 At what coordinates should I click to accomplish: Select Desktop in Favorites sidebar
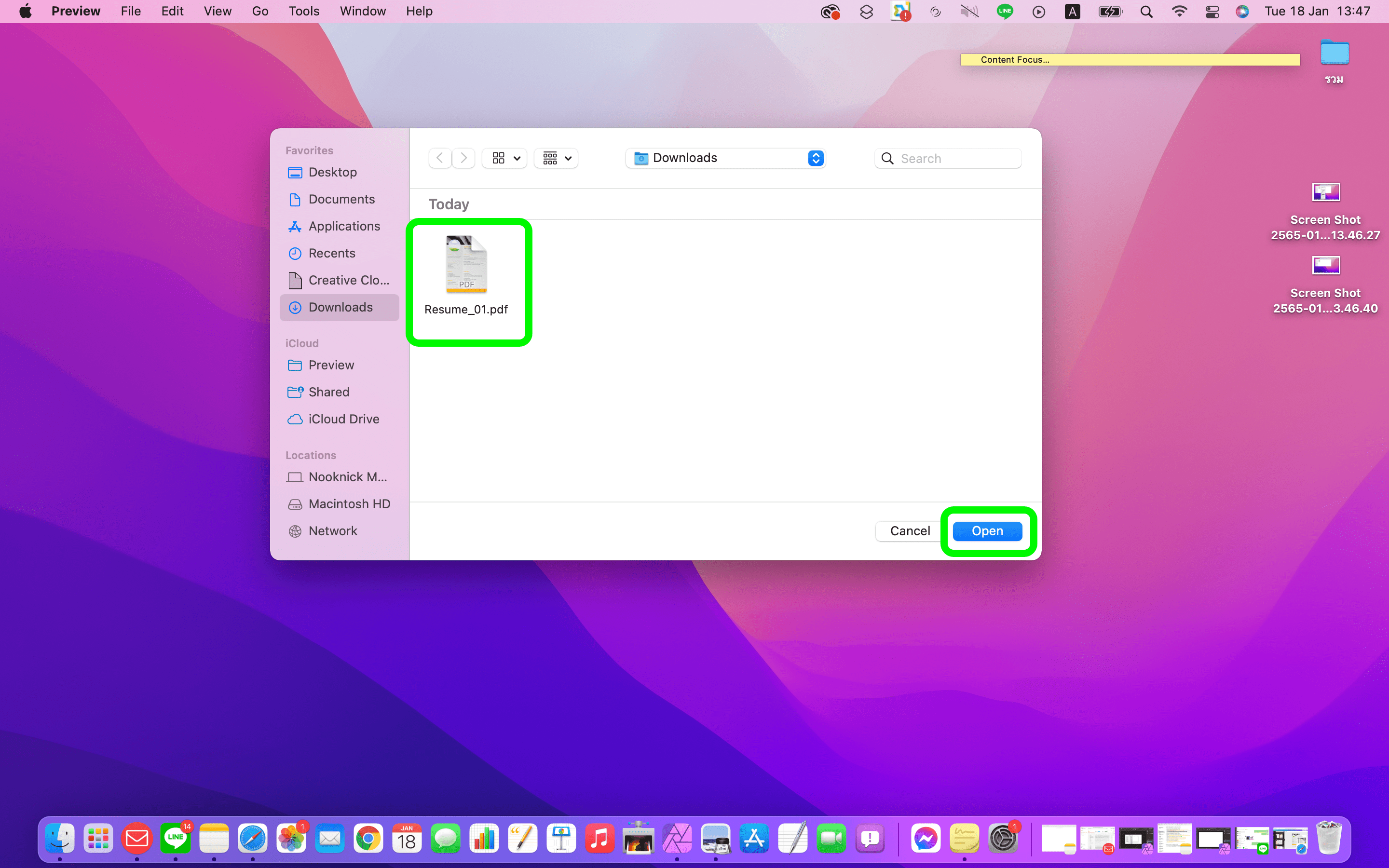[x=332, y=172]
